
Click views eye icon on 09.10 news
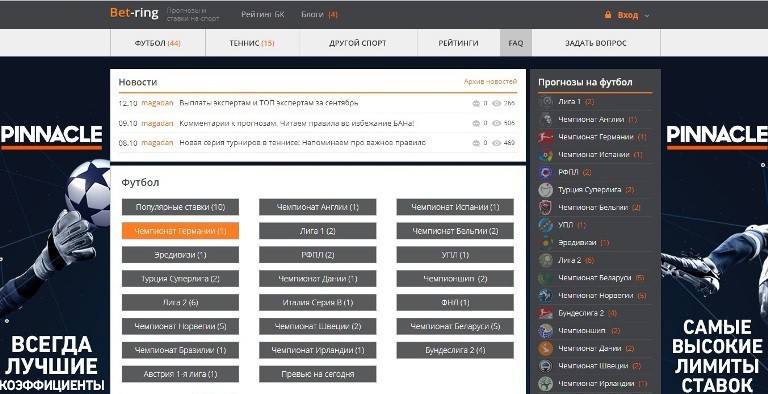(x=496, y=123)
